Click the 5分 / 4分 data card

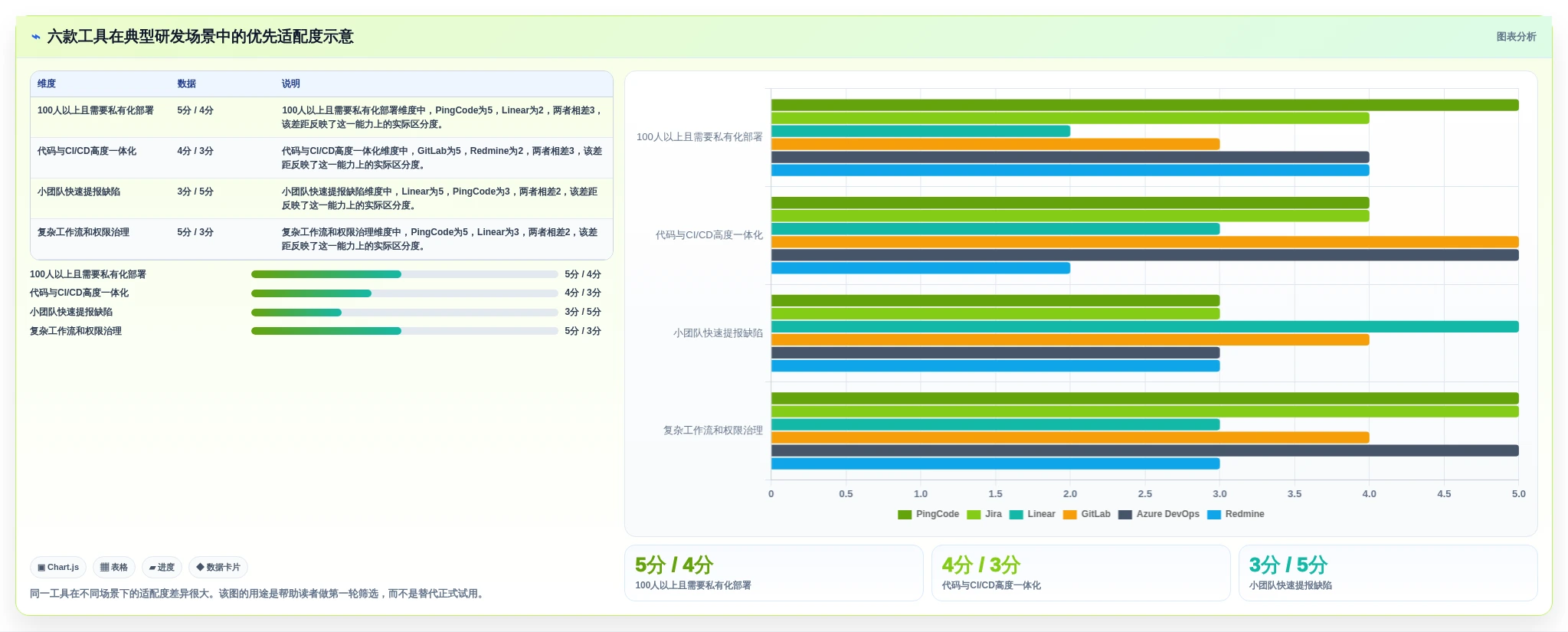pos(774,573)
